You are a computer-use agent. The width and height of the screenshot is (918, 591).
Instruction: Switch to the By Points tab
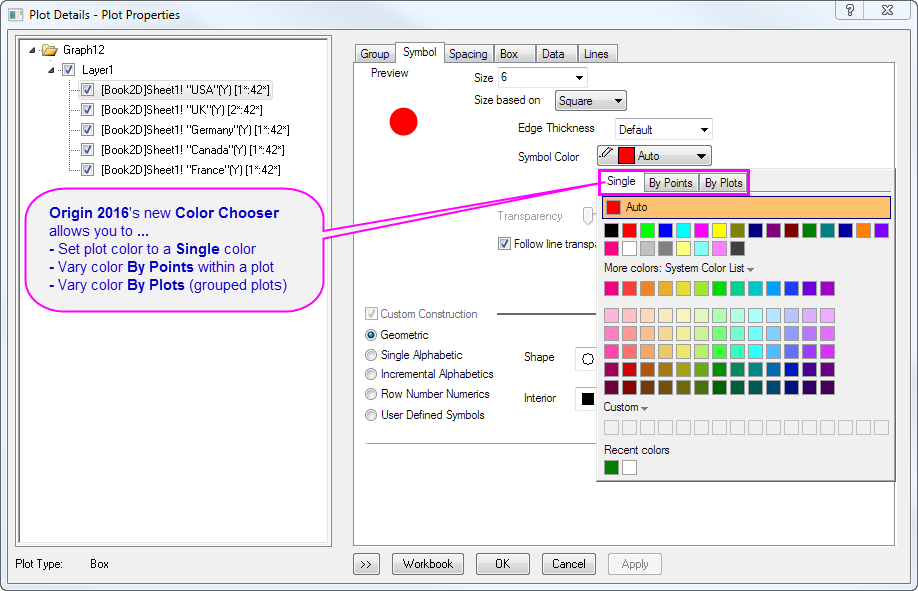pos(669,183)
